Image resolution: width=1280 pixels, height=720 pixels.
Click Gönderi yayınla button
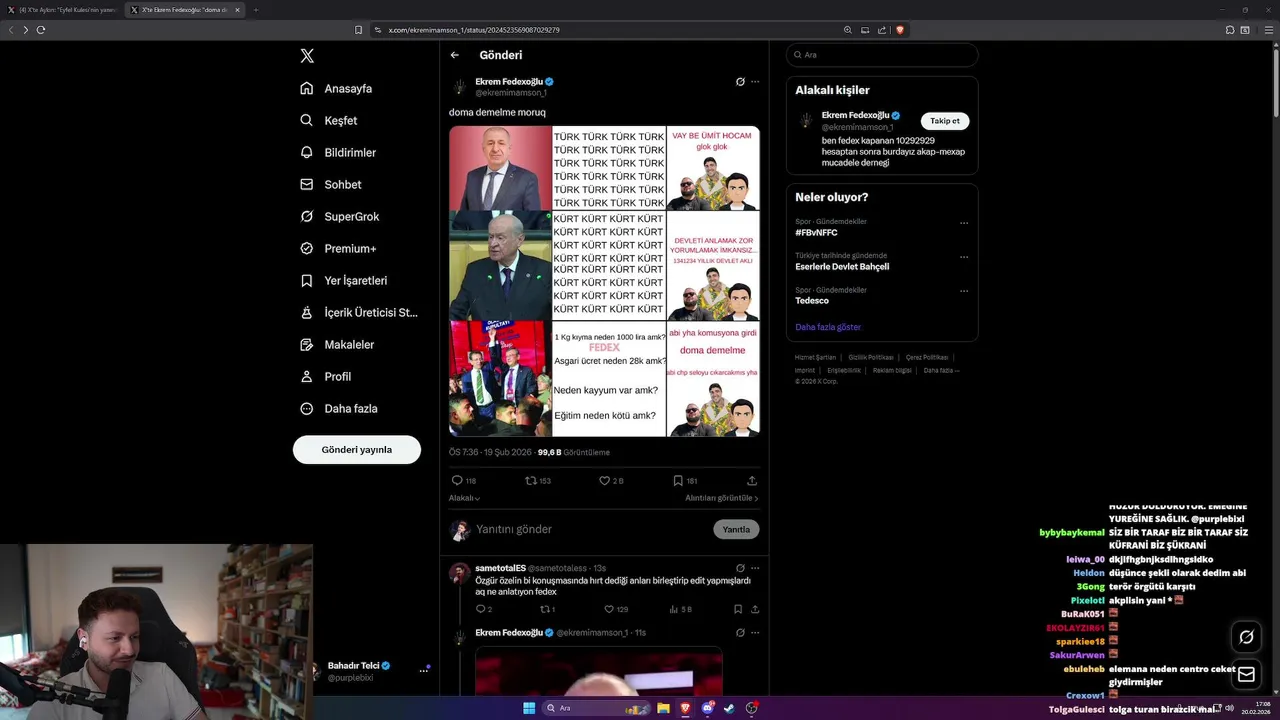(x=357, y=450)
